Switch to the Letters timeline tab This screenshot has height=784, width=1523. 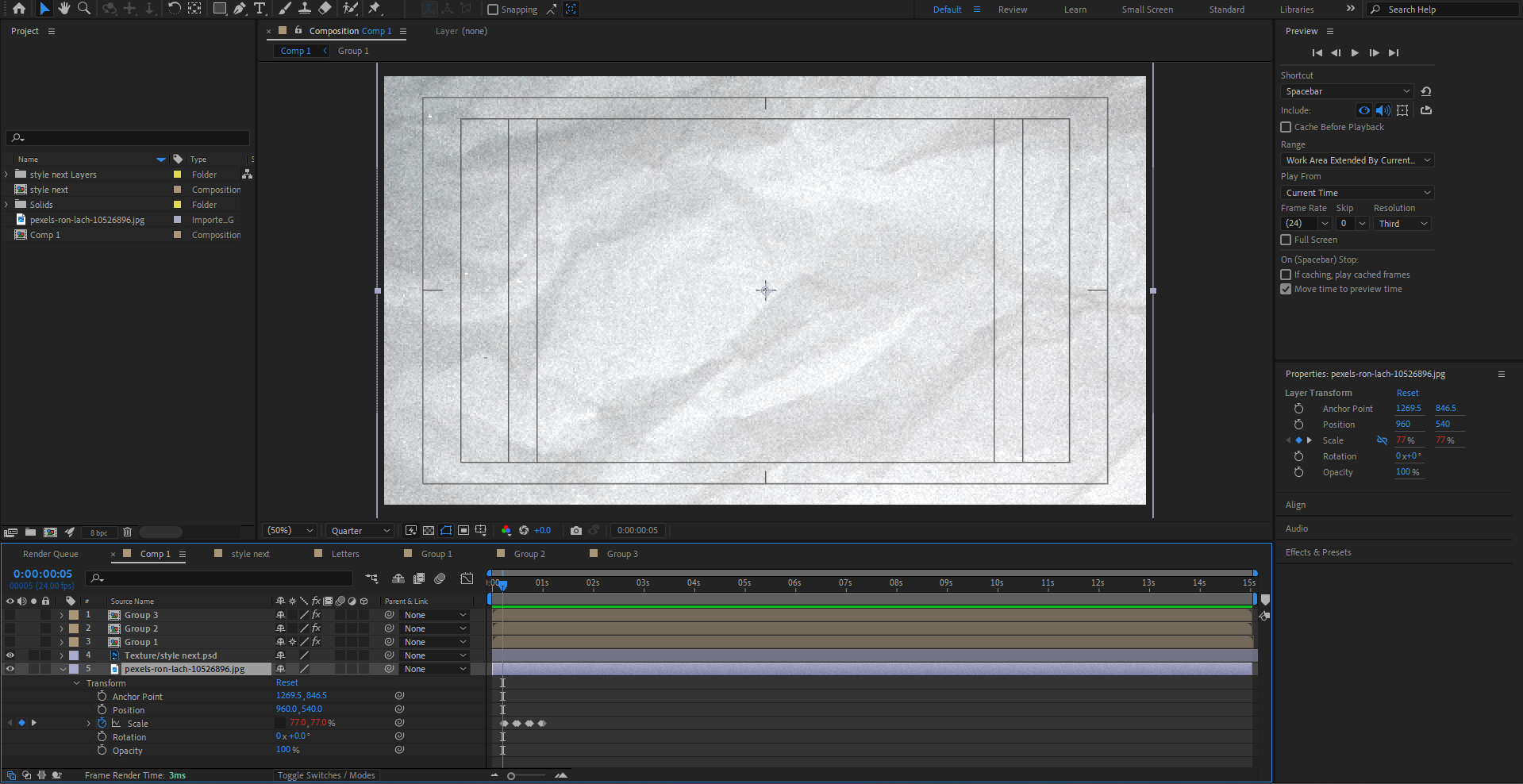tap(345, 554)
